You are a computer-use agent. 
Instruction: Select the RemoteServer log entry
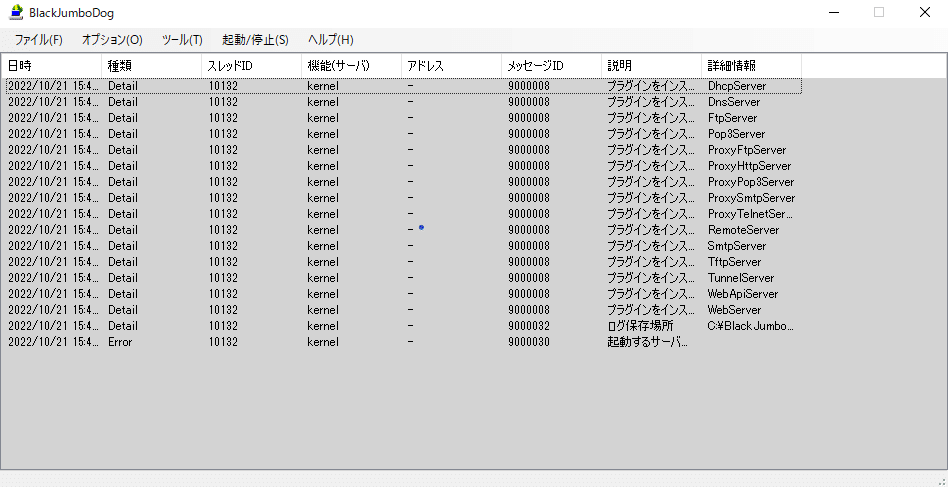click(404, 230)
